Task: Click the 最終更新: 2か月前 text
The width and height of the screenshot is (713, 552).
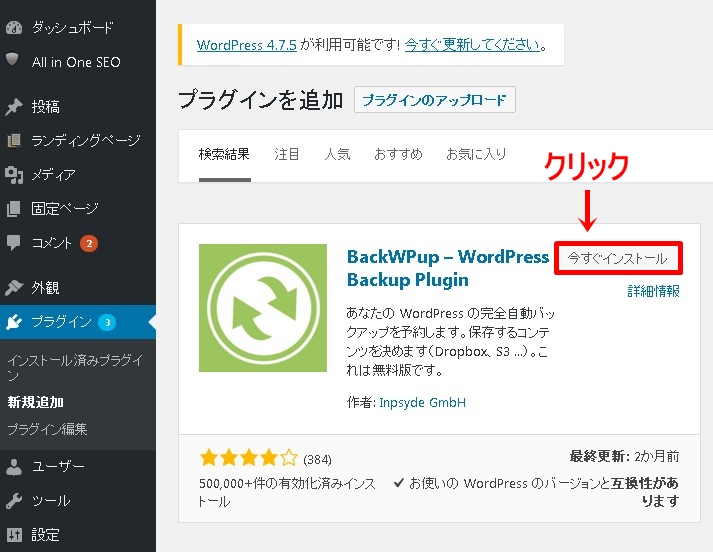Action: (x=624, y=456)
